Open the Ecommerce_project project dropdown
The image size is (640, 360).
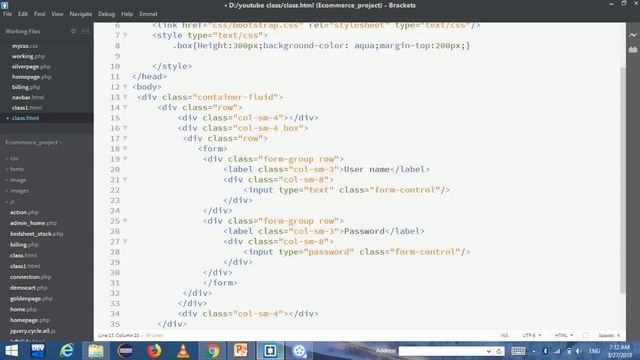pyautogui.click(x=34, y=142)
